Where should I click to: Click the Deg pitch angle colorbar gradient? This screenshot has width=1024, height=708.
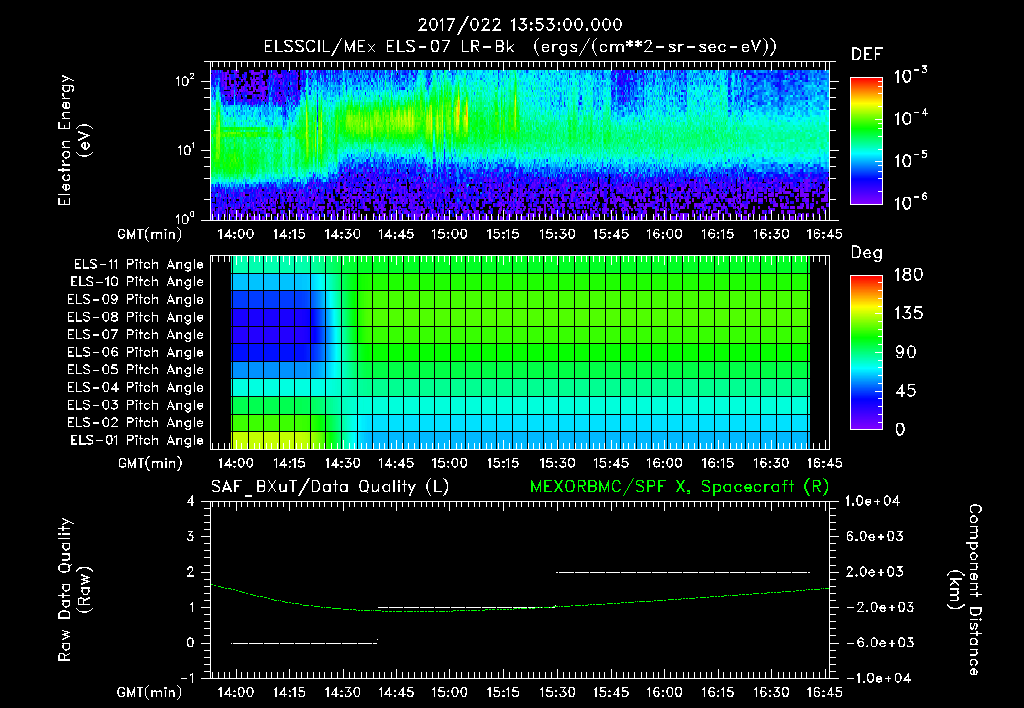point(866,352)
